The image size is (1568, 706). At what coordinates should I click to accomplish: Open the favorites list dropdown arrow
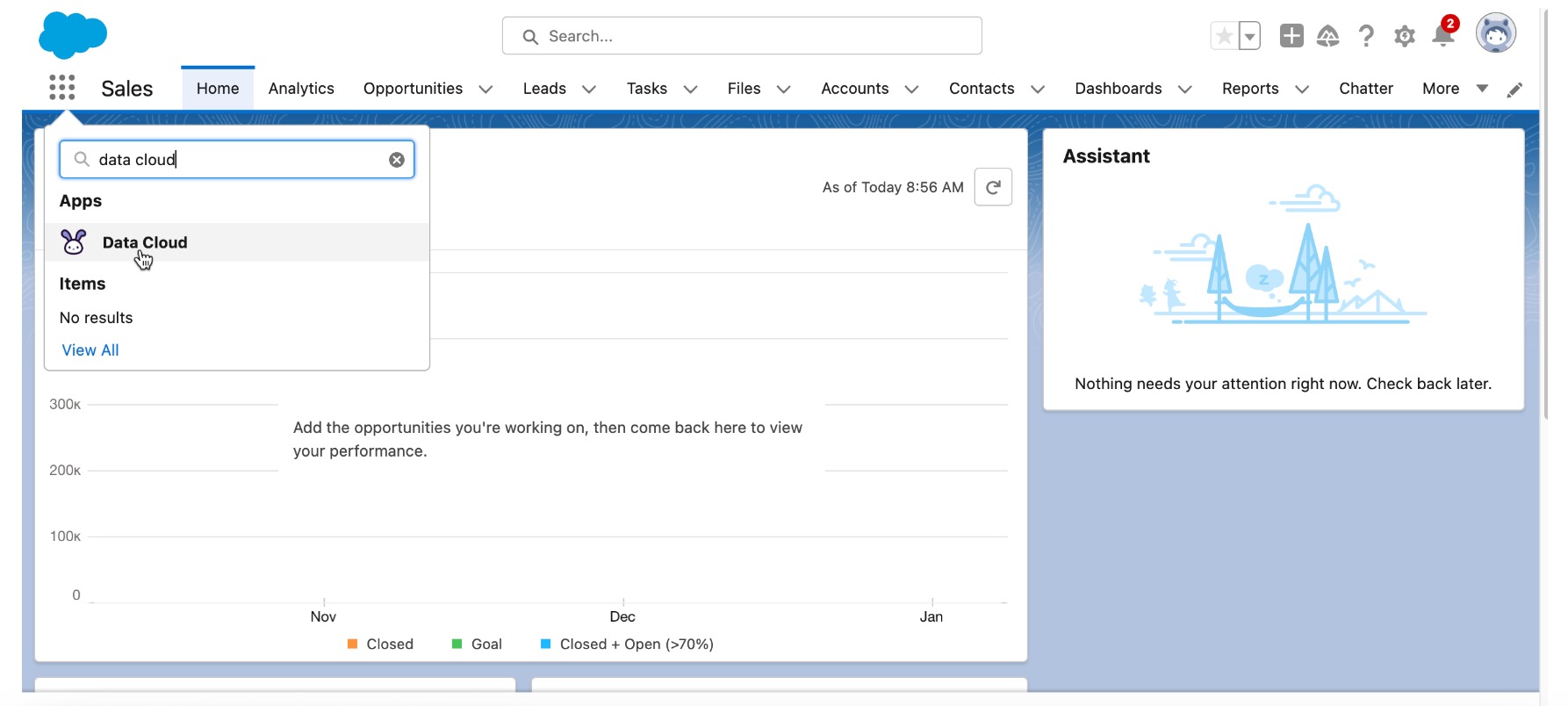(x=1249, y=36)
